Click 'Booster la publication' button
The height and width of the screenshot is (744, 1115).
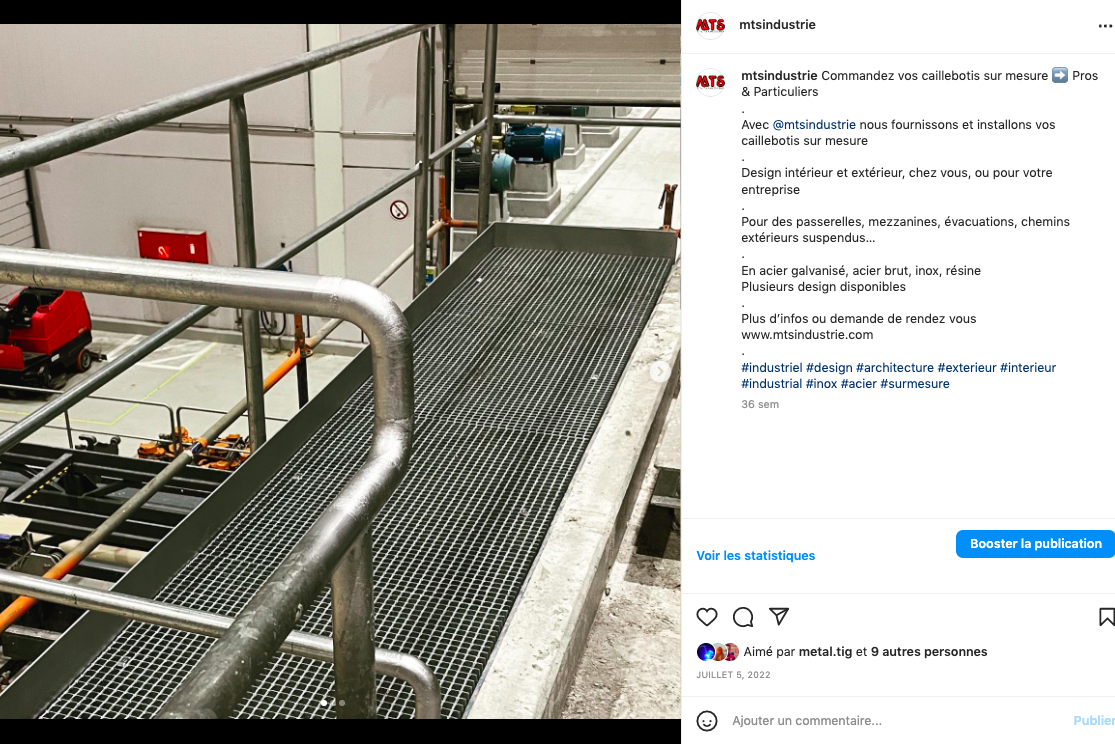[x=1035, y=543]
